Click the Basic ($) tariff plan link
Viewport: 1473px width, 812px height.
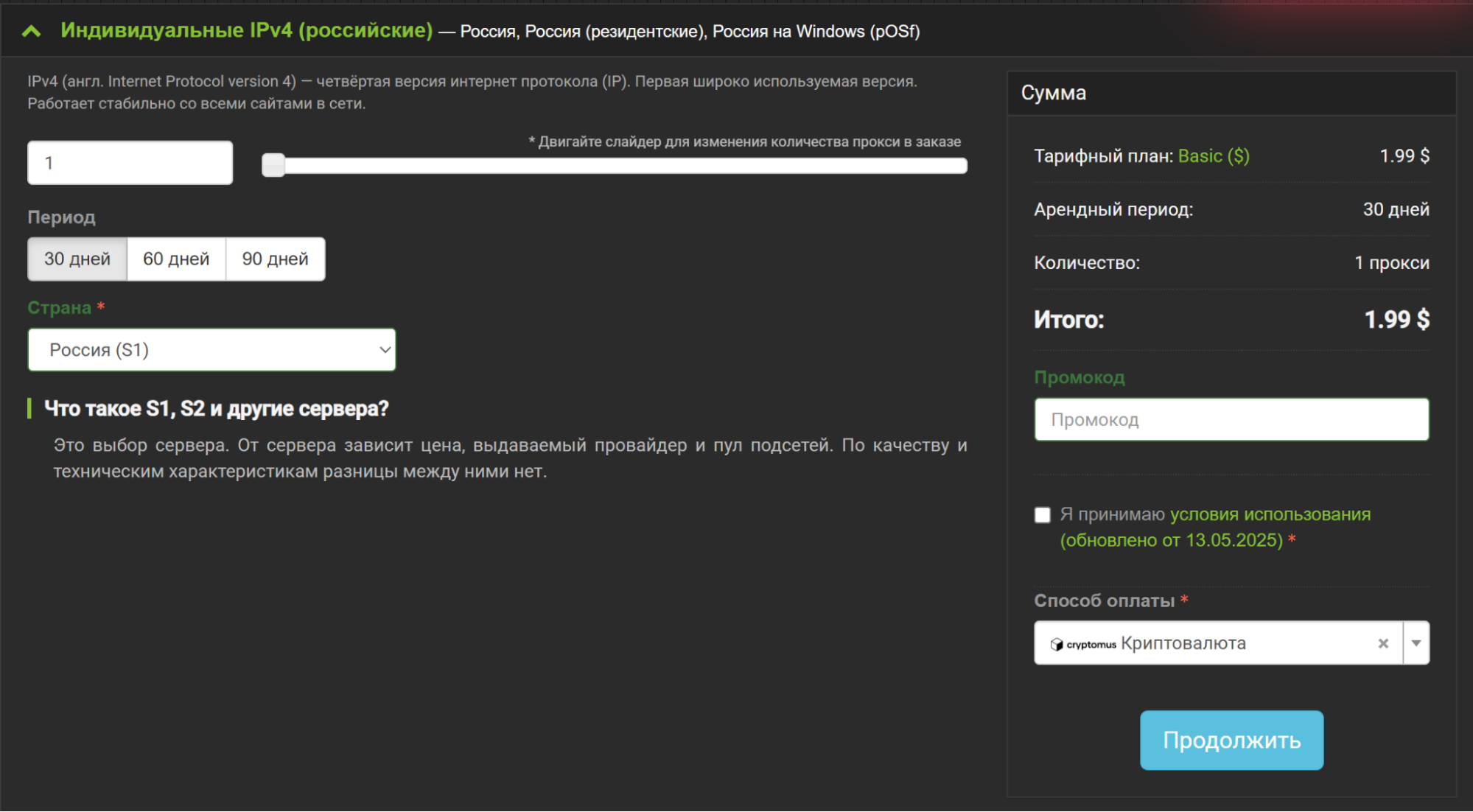[1213, 156]
